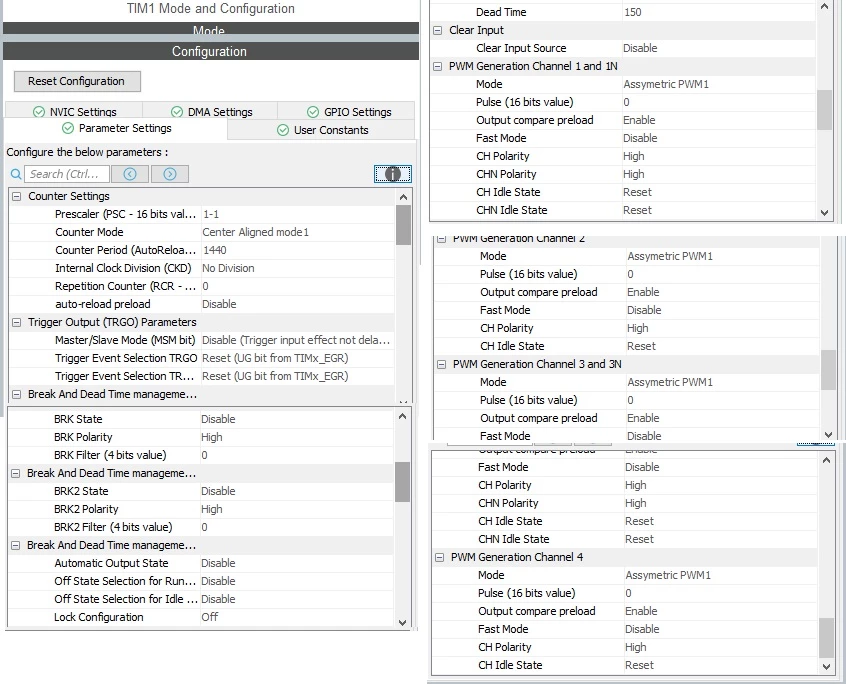This screenshot has width=846, height=684.
Task: Collapse PWM Generation Channel 3 and 3N
Action: click(x=441, y=364)
